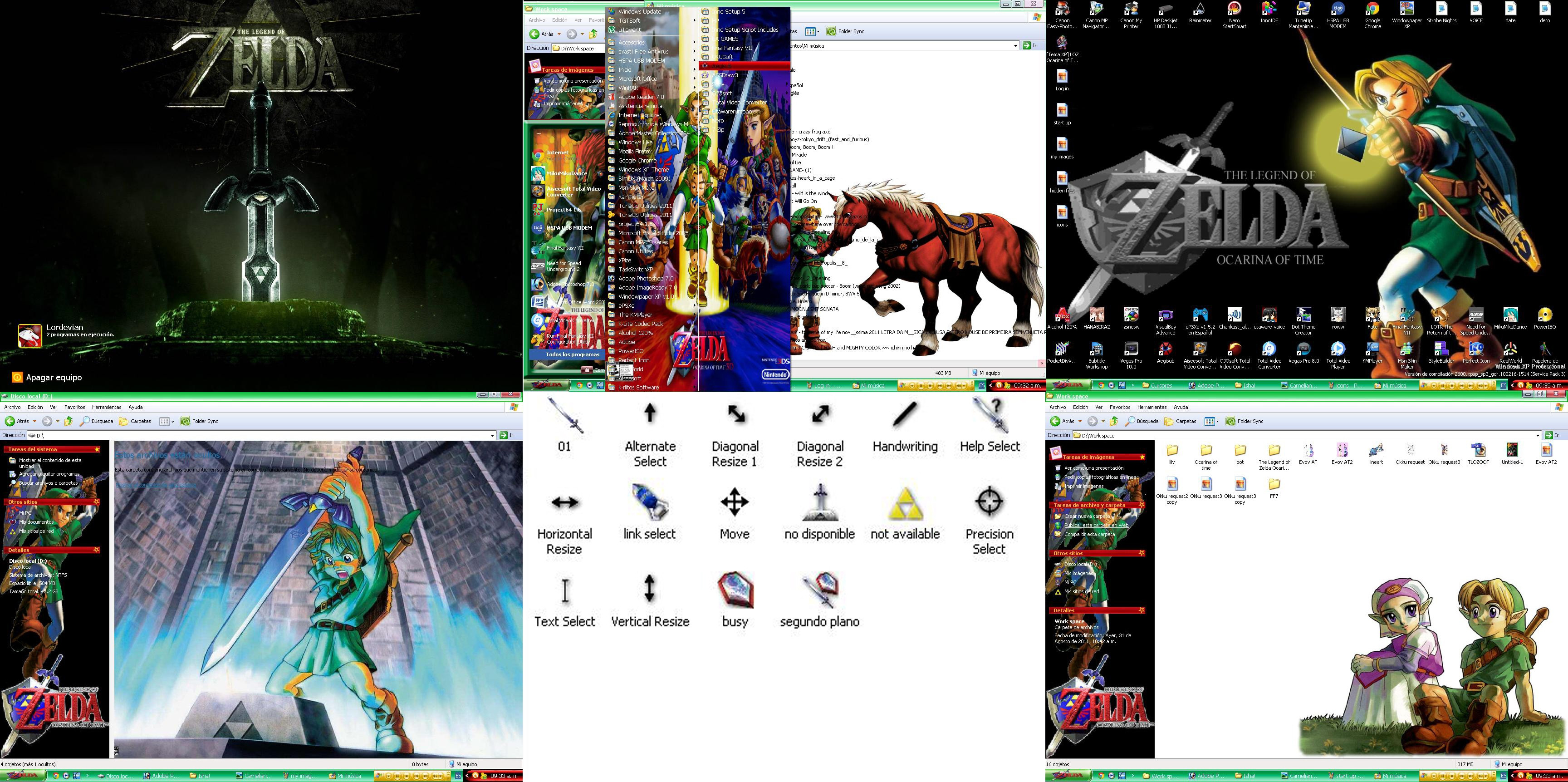Open the 'lily' folder in Work space

1172,454
